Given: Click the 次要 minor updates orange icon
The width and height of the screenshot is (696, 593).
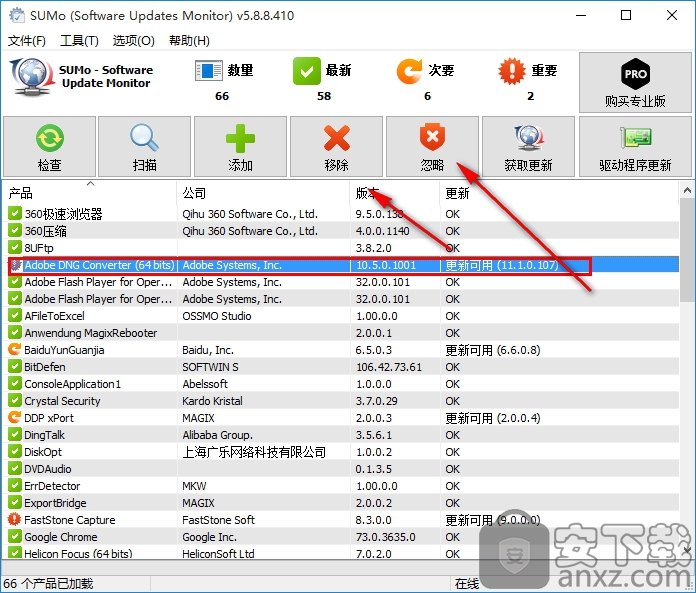Looking at the screenshot, I should point(409,71).
